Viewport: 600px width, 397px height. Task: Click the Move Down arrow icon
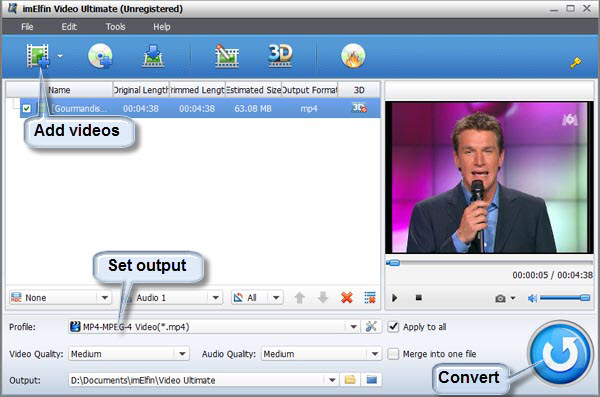(323, 297)
